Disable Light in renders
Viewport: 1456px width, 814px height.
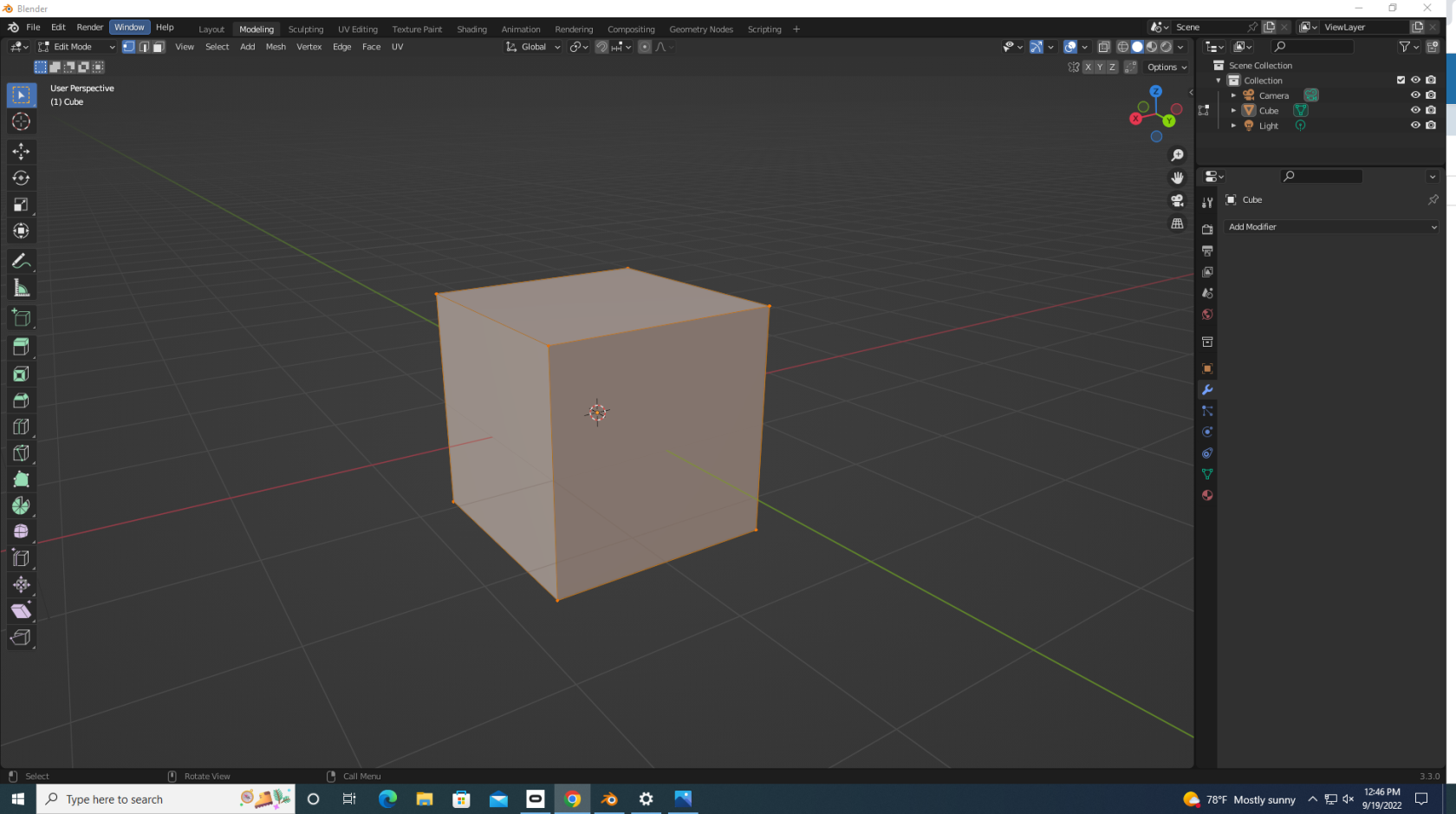click(x=1431, y=126)
